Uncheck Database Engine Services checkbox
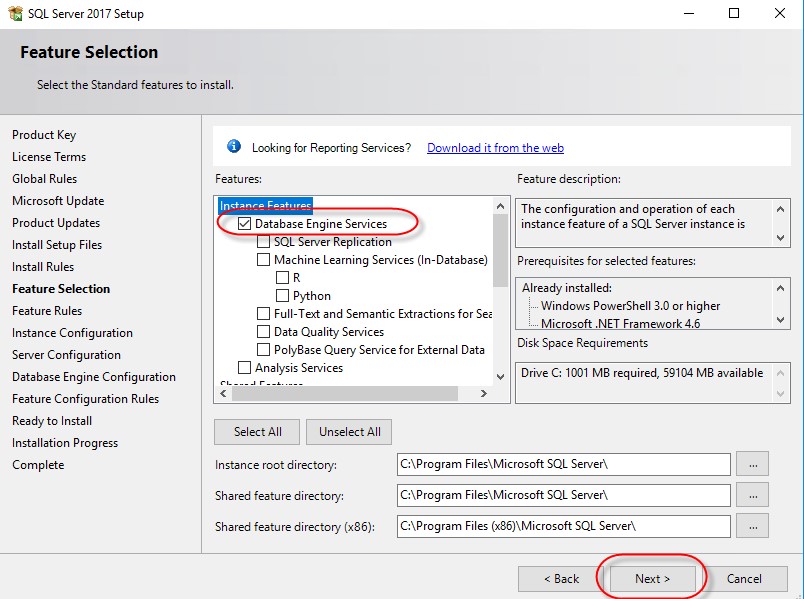Viewport: 804px width, 599px height. tap(245, 224)
